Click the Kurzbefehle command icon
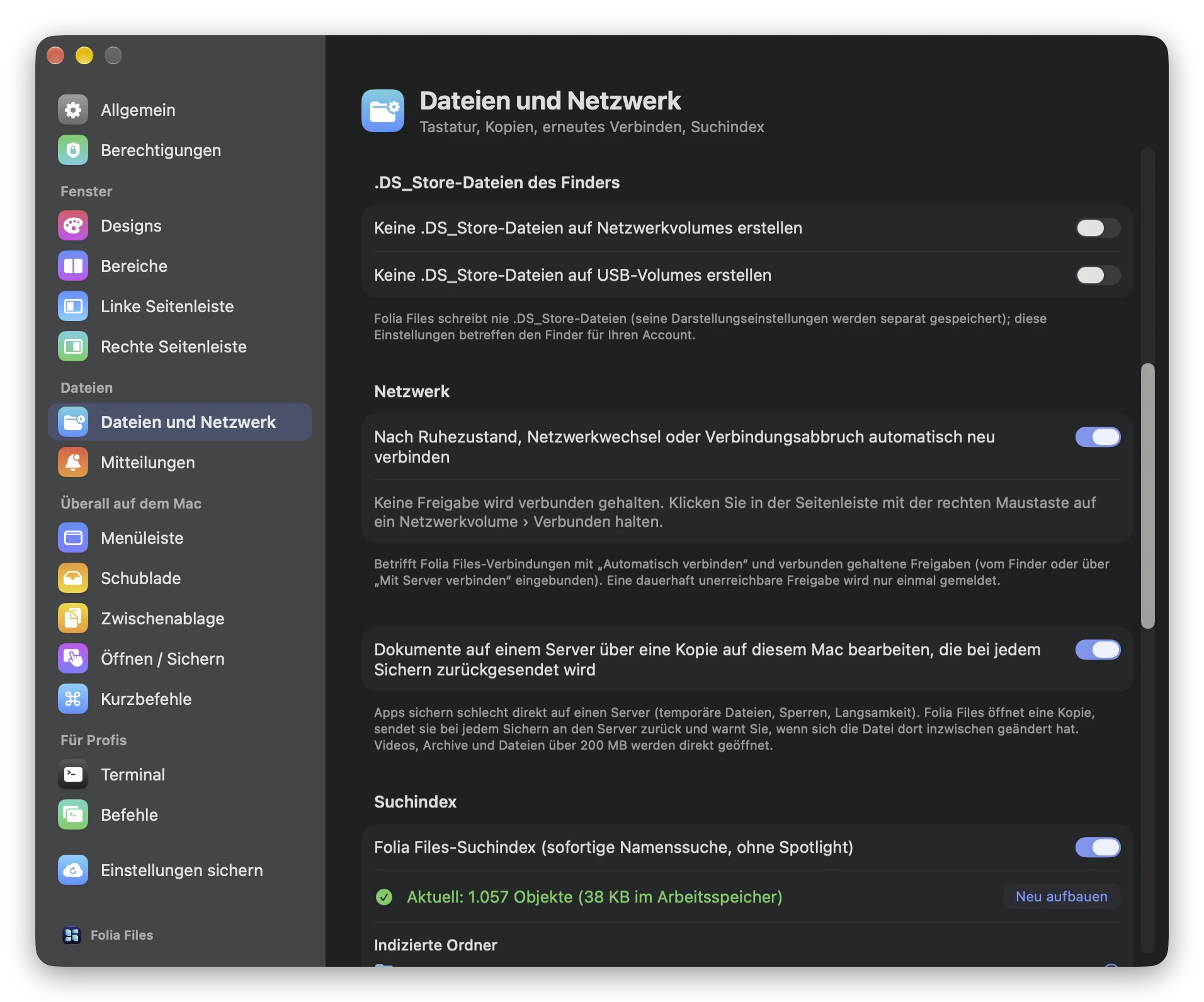Viewport: 1204px width, 1002px height. [x=73, y=699]
